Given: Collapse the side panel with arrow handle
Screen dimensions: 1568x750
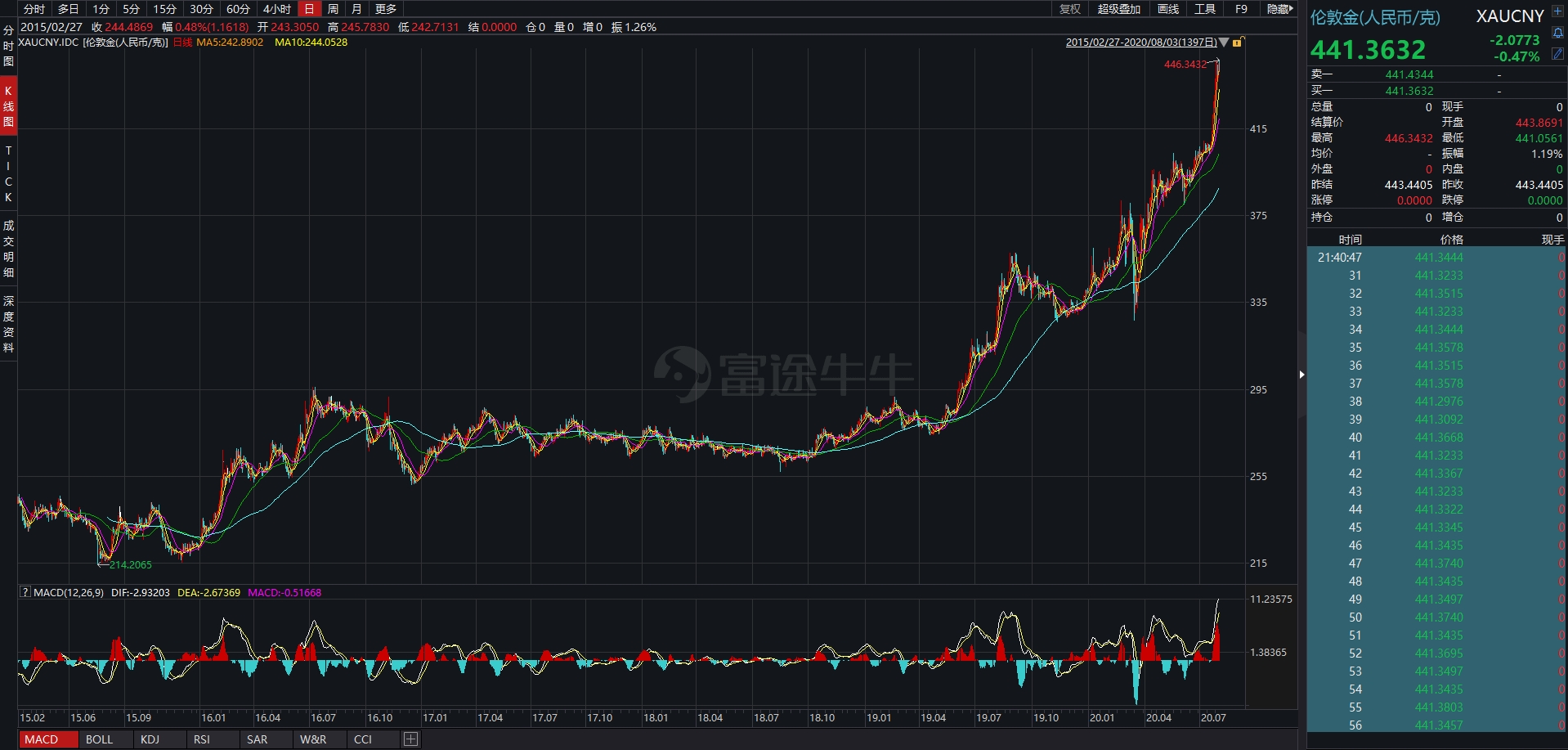Looking at the screenshot, I should 1301,375.
